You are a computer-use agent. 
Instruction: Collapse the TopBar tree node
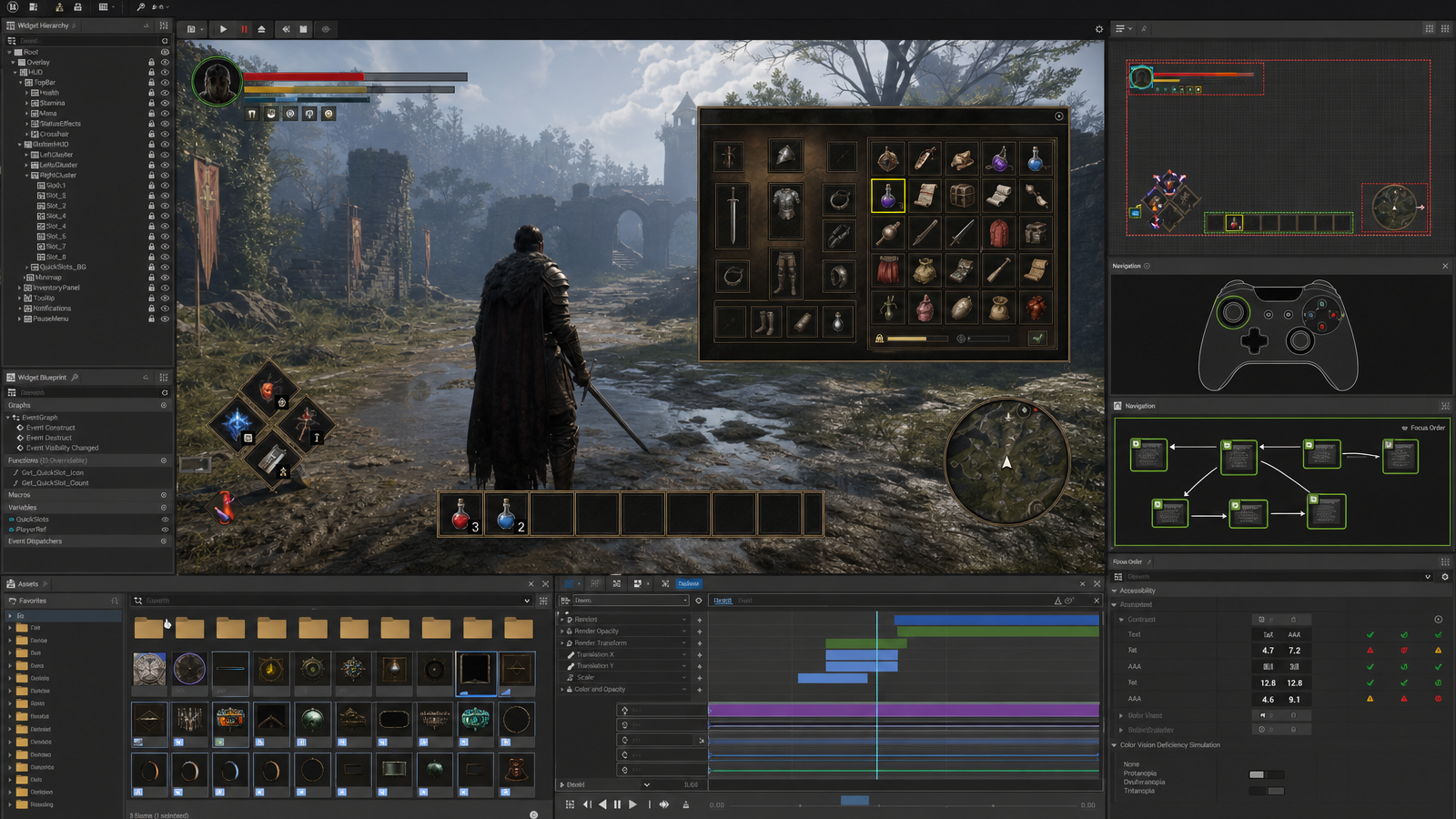[20, 83]
